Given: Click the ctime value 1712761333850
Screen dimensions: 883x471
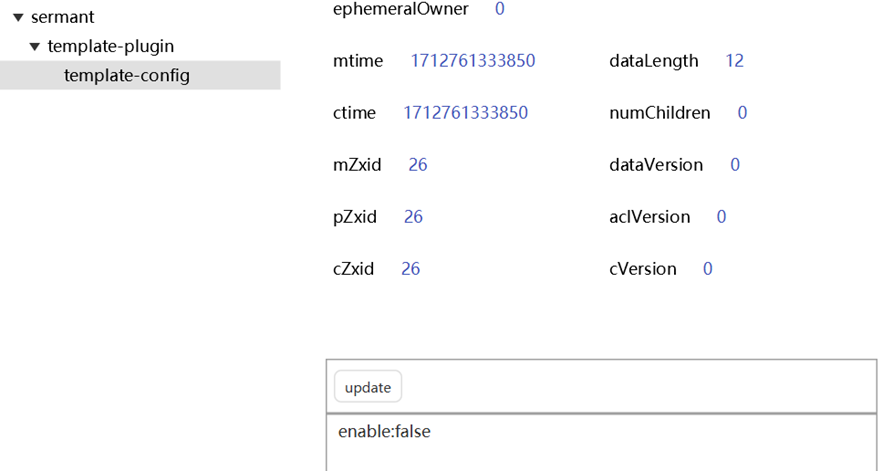Looking at the screenshot, I should (x=465, y=113).
